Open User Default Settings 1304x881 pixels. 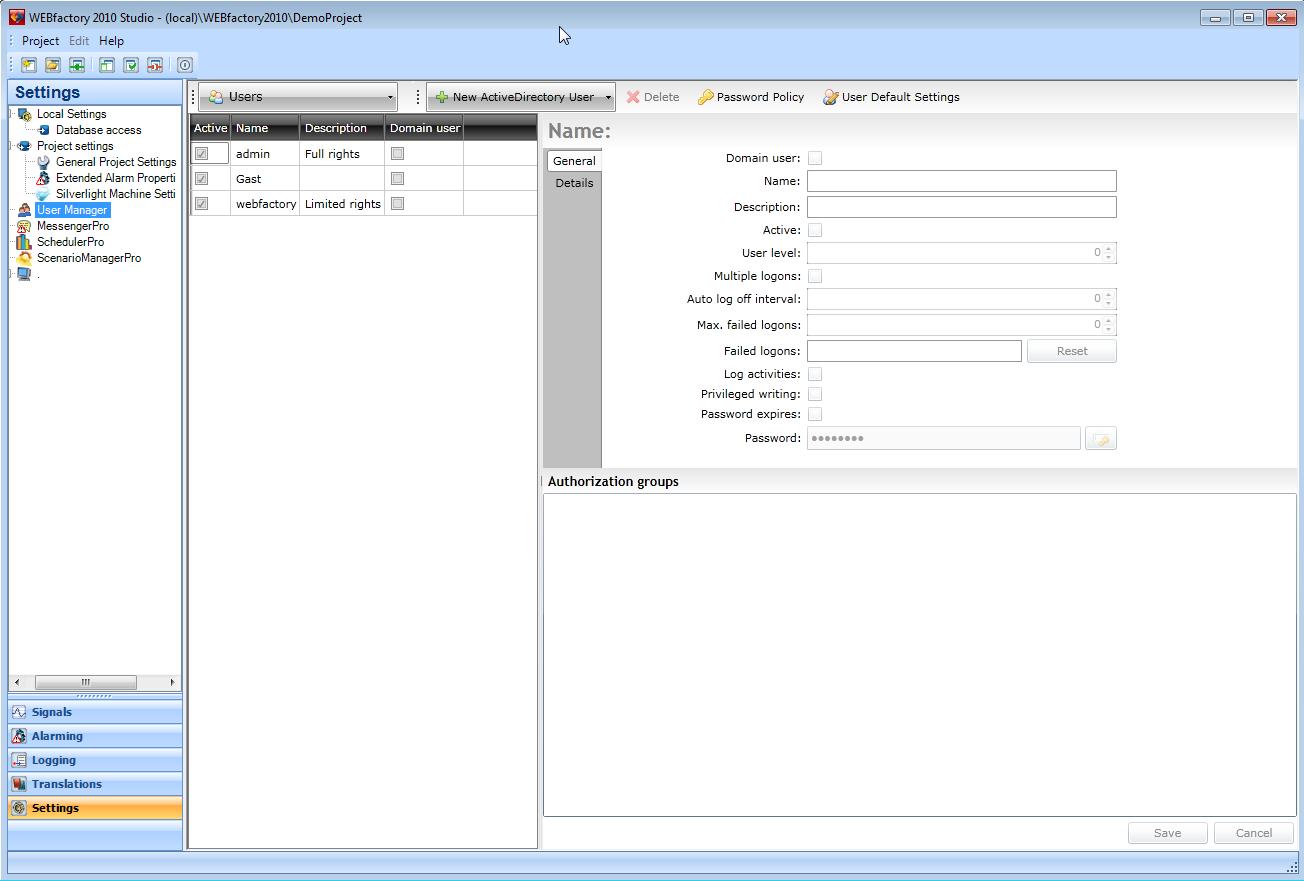pyautogui.click(x=891, y=97)
